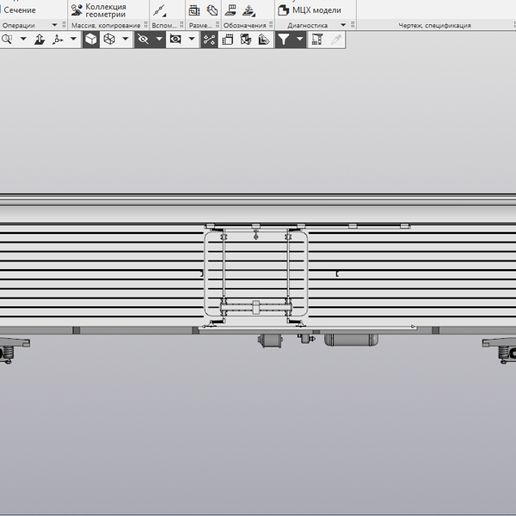This screenshot has width=516, height=516.
Task: Click the Сечение command
Action: point(19,10)
